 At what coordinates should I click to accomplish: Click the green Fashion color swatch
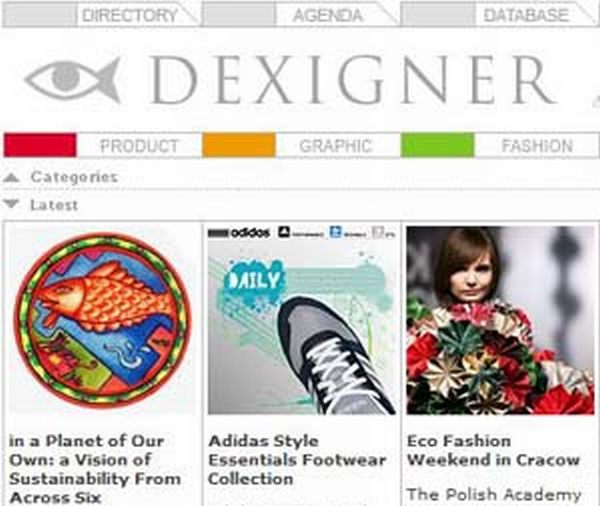(x=438, y=145)
